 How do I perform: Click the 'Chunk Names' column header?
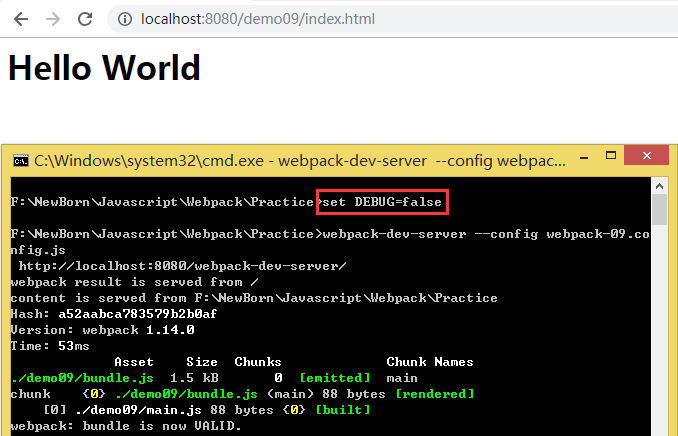(430, 362)
